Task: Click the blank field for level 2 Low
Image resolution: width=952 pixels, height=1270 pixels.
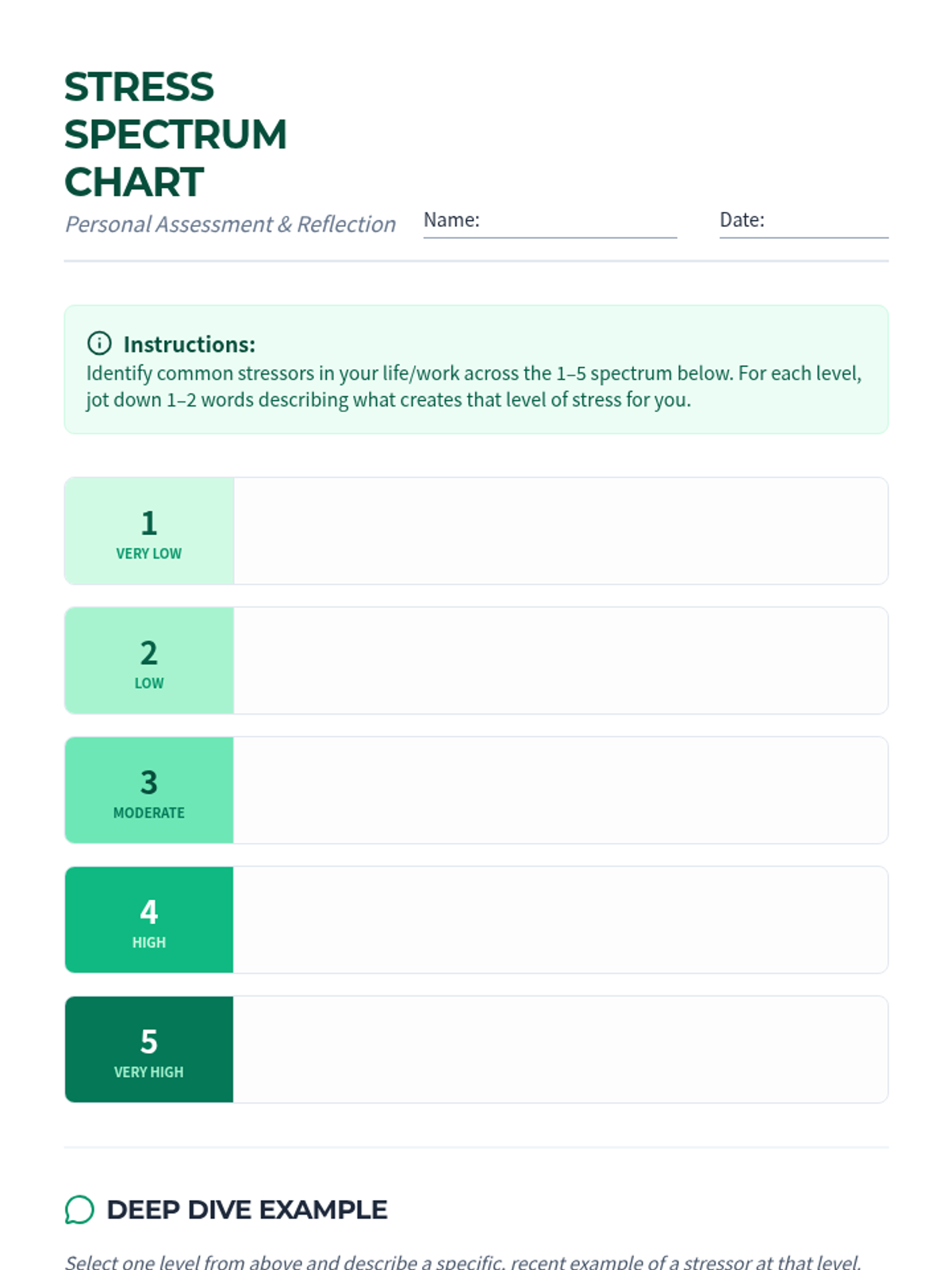Action: click(x=560, y=660)
